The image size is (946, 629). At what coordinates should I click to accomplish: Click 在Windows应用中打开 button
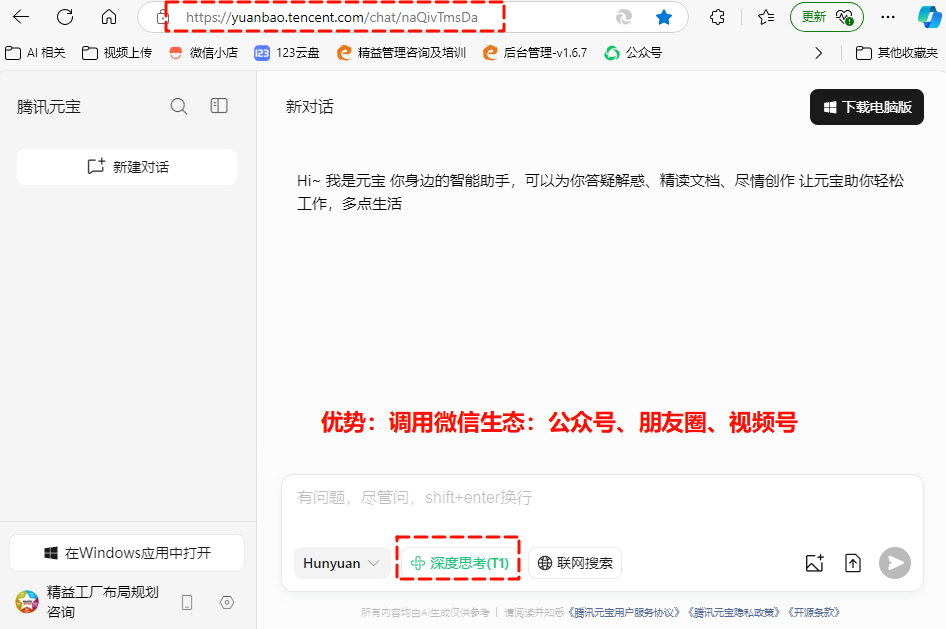pos(127,553)
